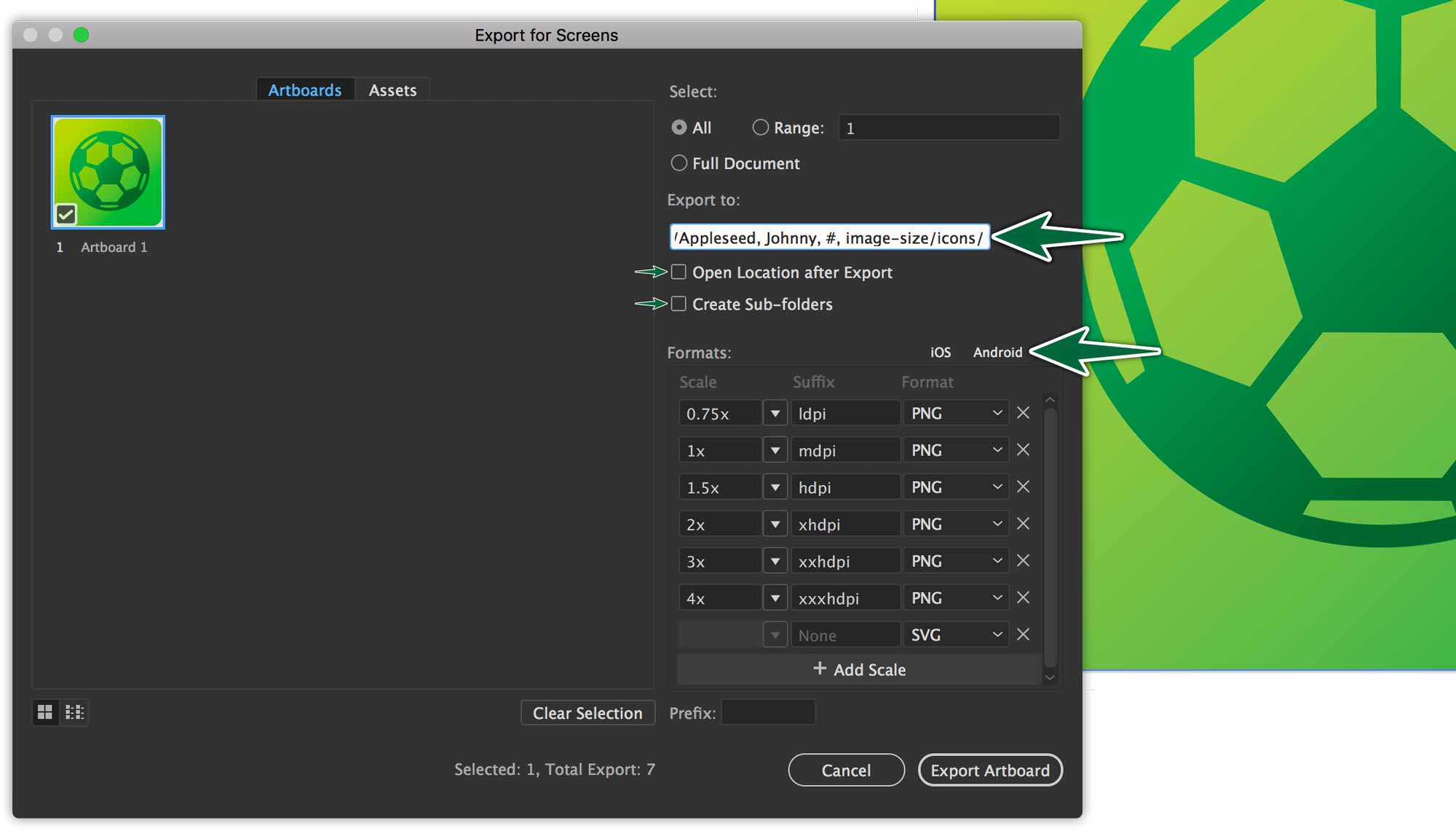
Task: Enable Create Sub-folders checkbox
Action: pos(678,304)
